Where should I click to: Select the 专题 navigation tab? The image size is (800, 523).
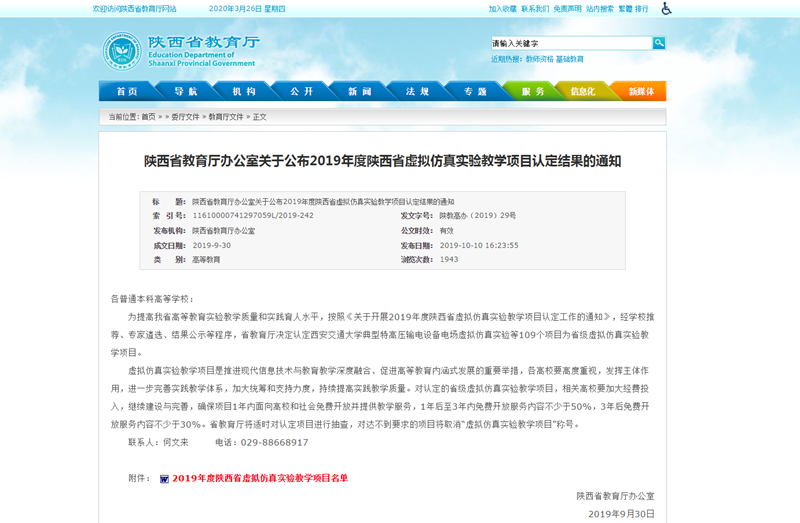(475, 92)
